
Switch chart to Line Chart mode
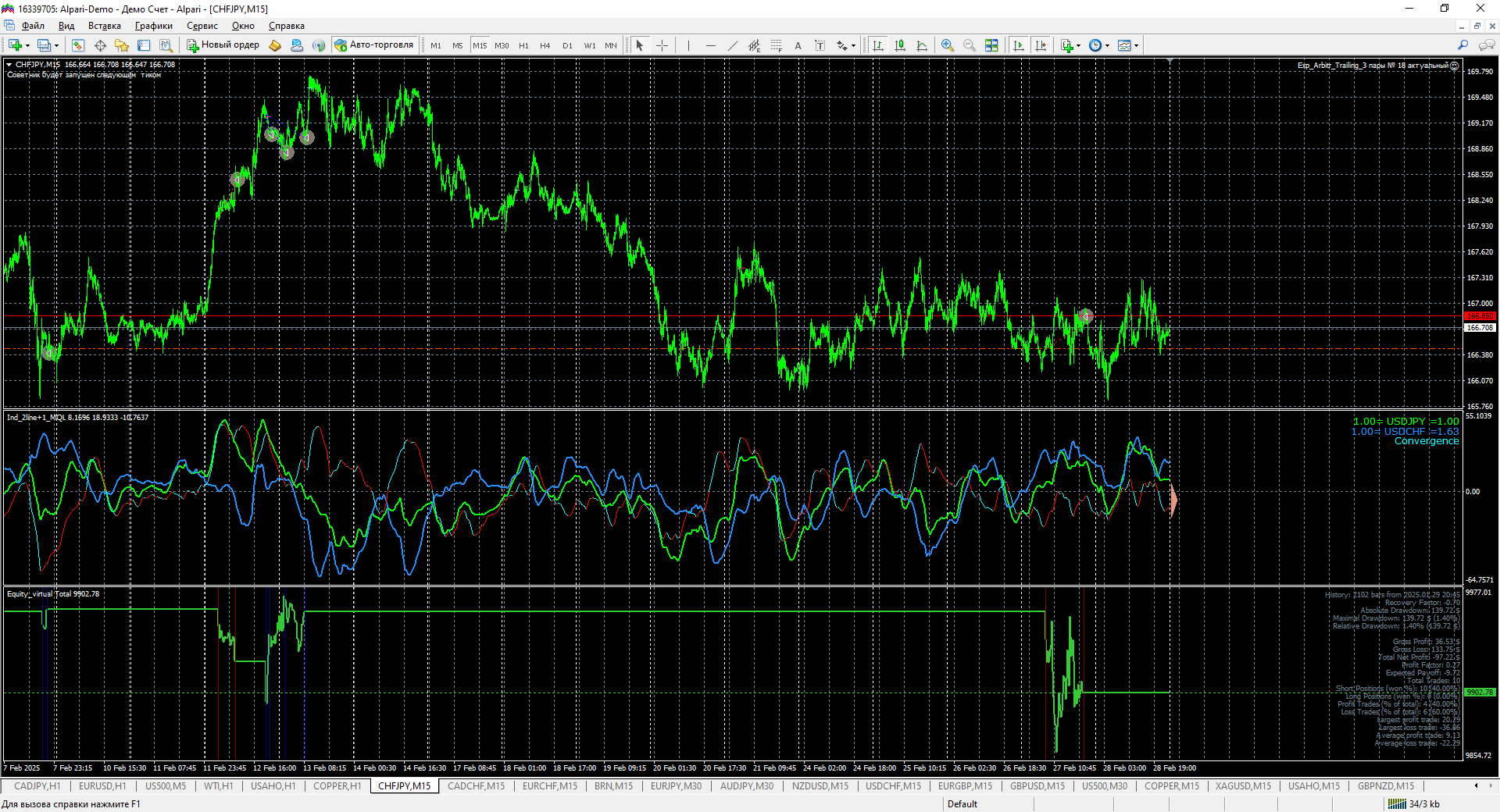coord(922,45)
